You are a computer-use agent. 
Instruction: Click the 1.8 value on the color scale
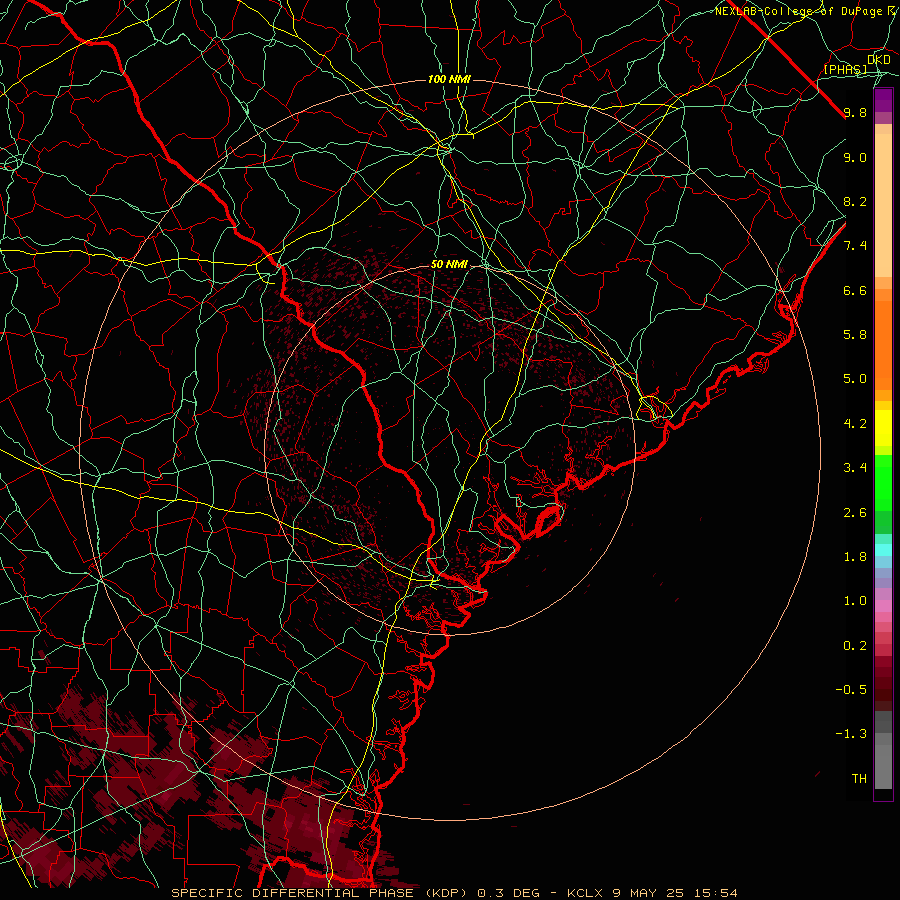[x=855, y=557]
